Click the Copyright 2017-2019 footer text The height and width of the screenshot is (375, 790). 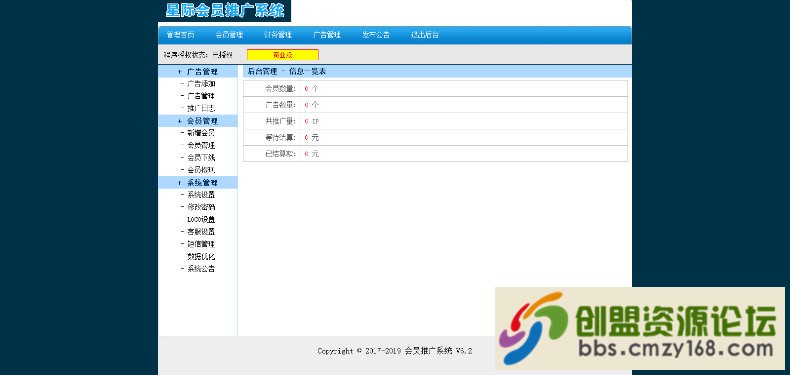(x=394, y=351)
